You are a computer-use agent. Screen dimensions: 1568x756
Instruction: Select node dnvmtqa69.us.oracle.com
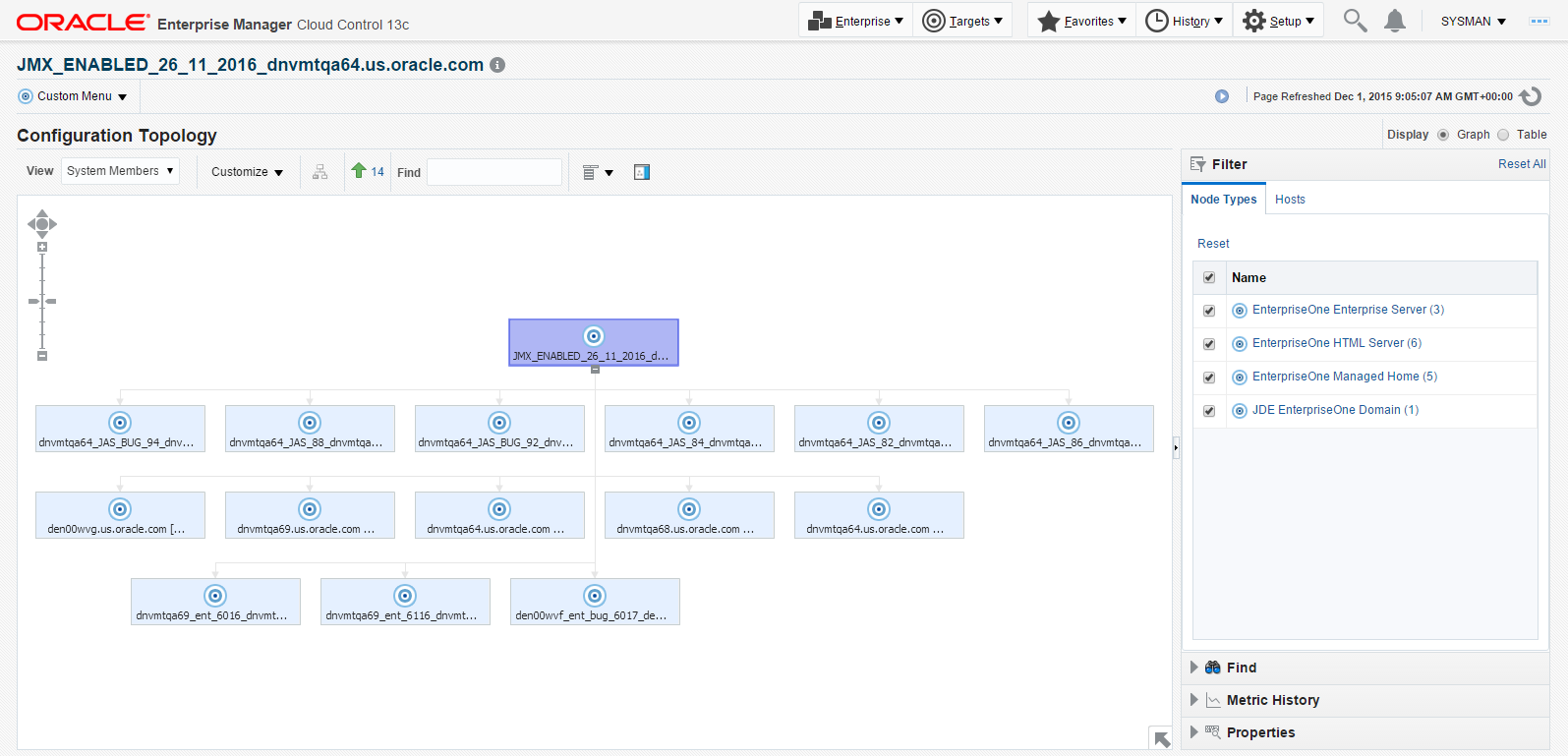(x=310, y=515)
